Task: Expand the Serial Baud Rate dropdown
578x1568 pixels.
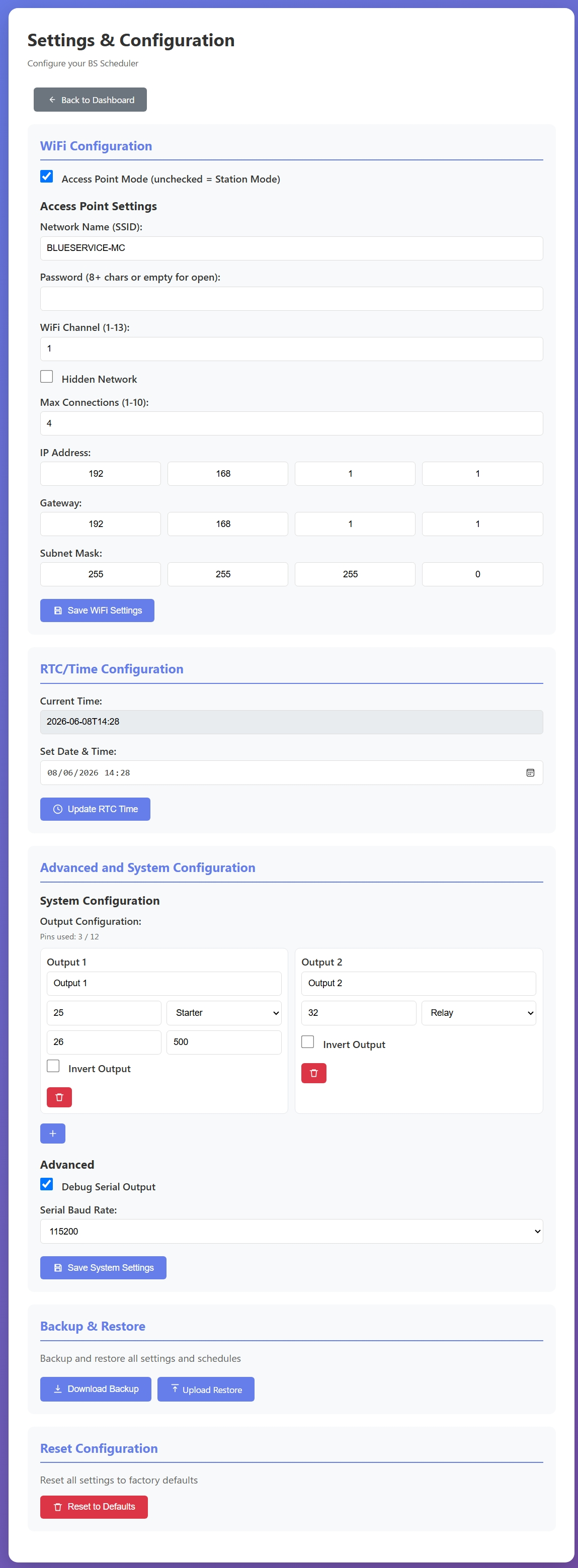Action: click(291, 1232)
